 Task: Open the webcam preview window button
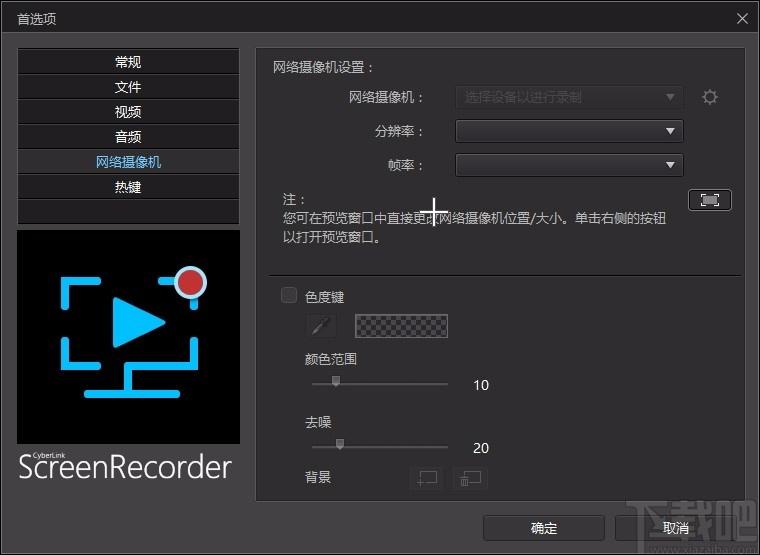point(710,200)
